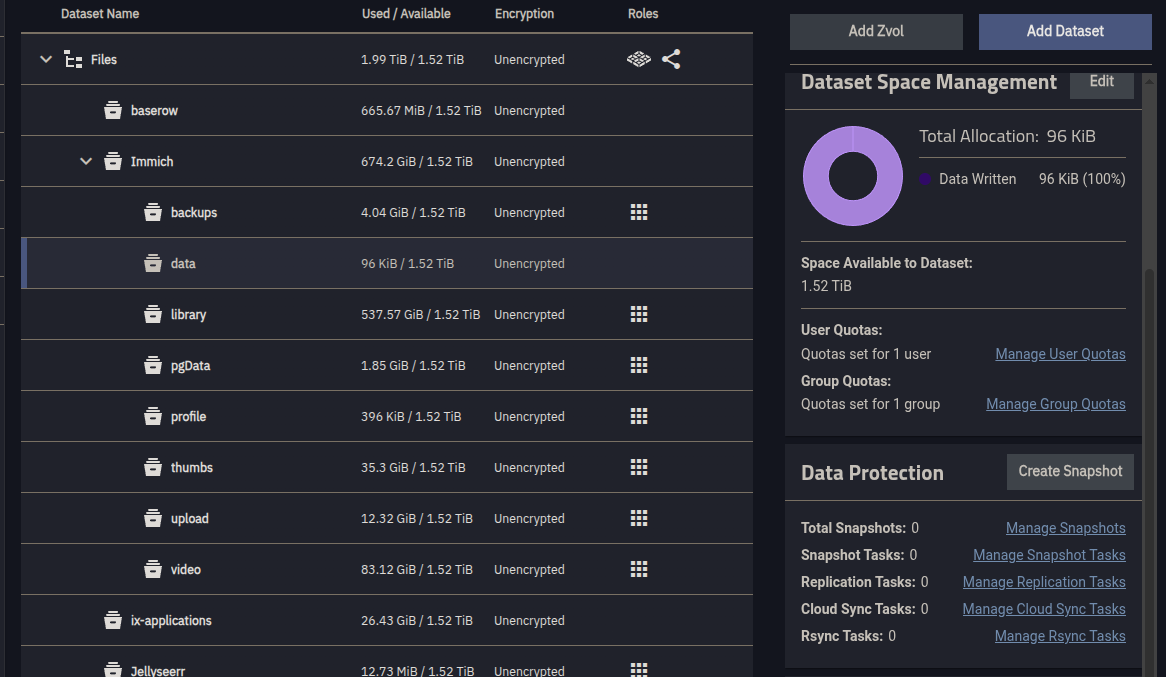Collapse the Immich dataset tree
The image size is (1166, 677).
tap(86, 162)
